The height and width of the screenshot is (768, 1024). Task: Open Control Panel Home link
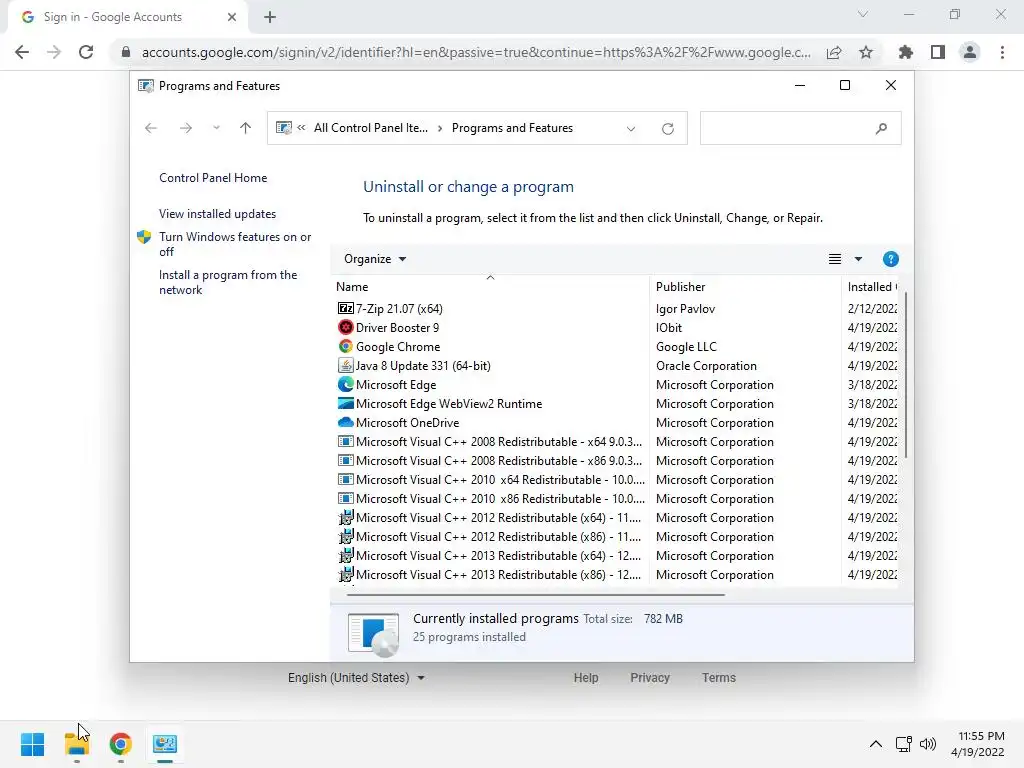213,178
